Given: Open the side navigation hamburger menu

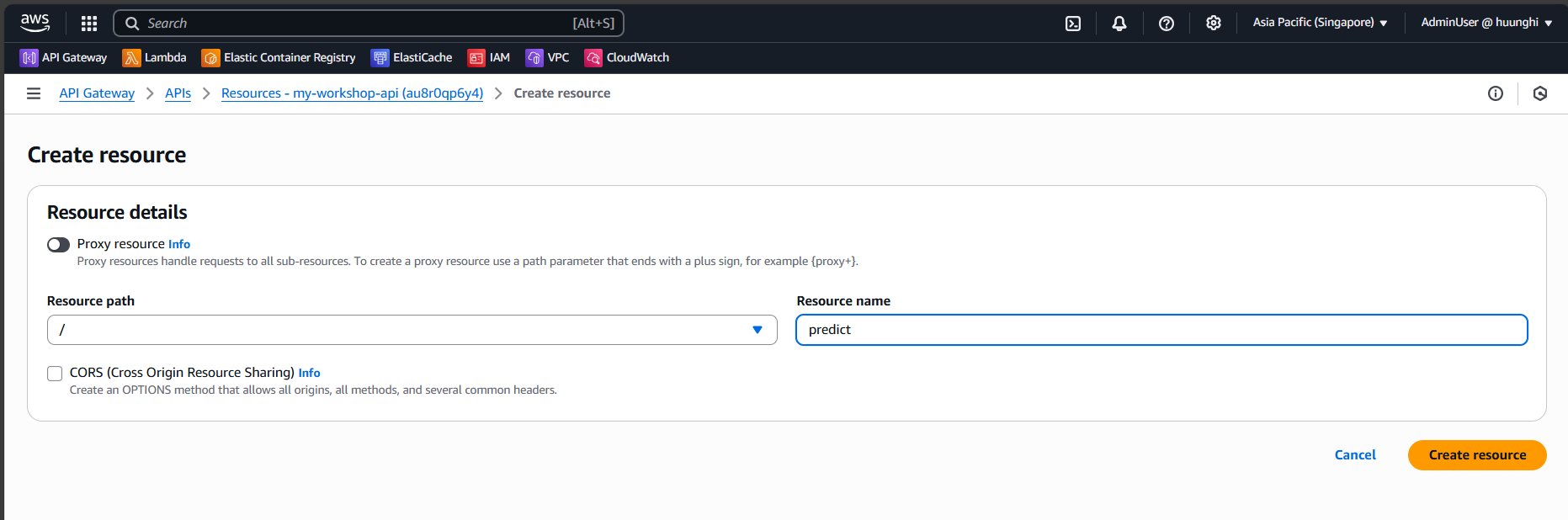Looking at the screenshot, I should tap(34, 93).
